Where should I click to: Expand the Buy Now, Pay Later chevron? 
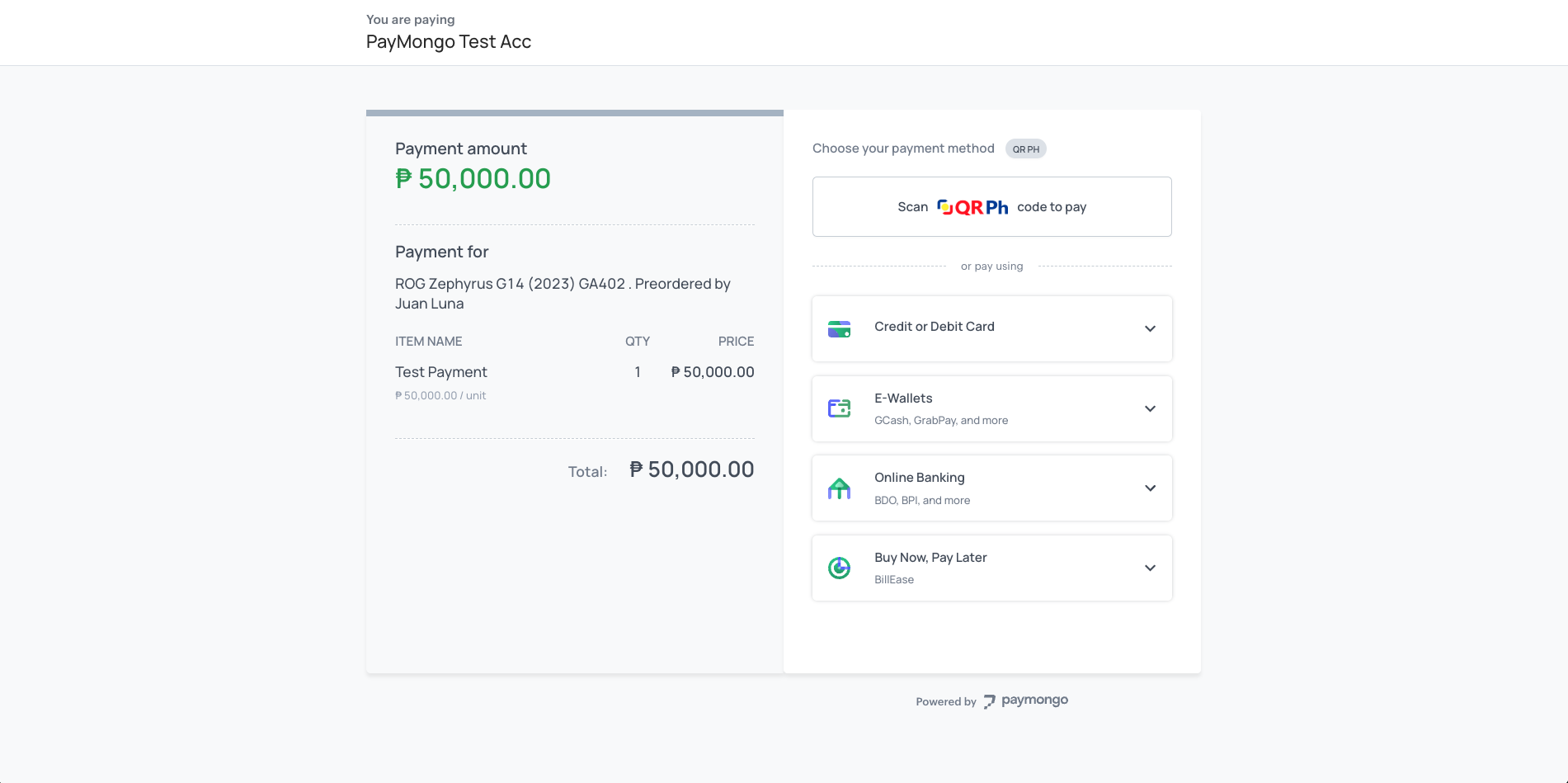(1150, 568)
